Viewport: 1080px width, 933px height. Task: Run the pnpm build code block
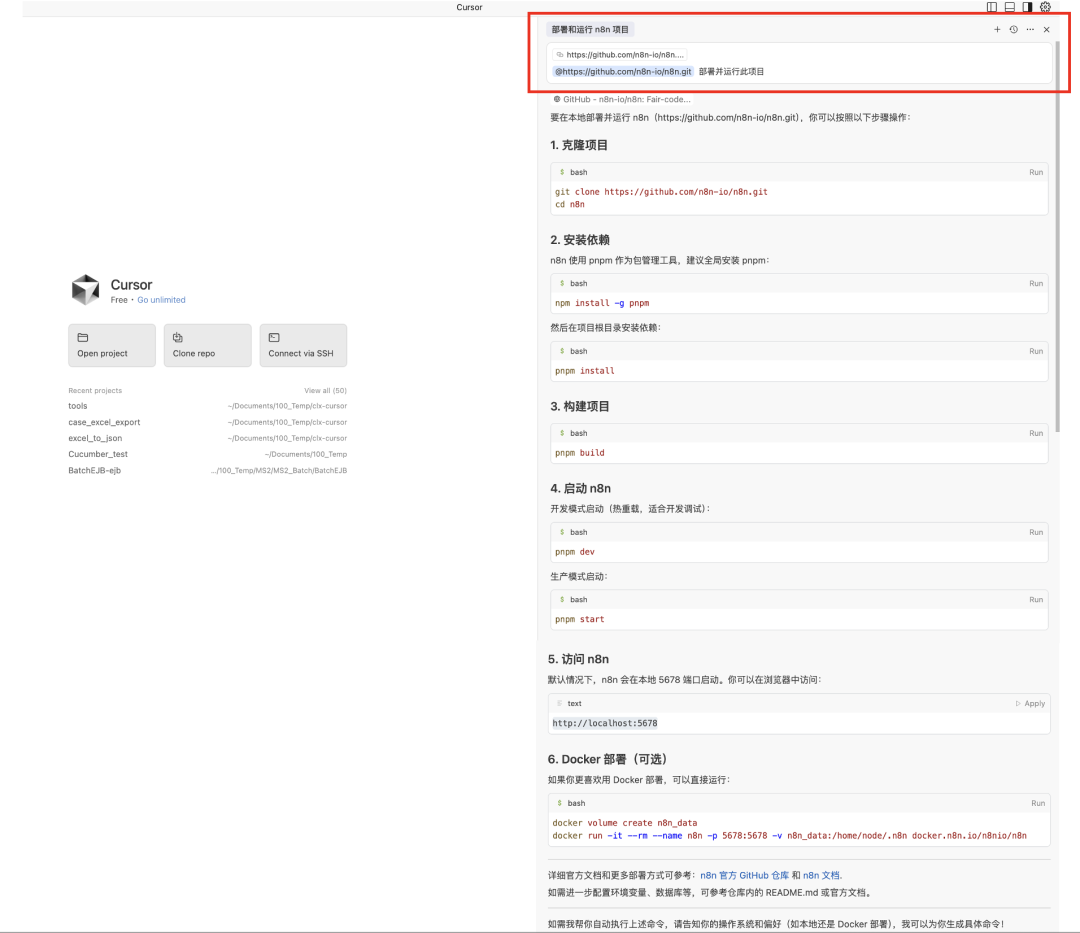tap(1036, 433)
